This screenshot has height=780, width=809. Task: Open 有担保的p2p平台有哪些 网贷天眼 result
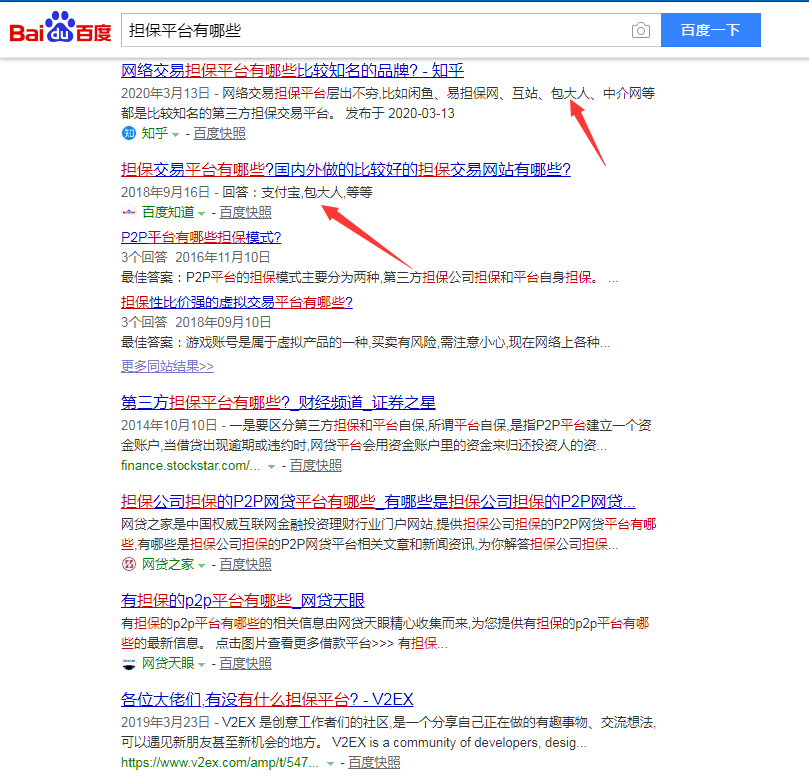(243, 600)
